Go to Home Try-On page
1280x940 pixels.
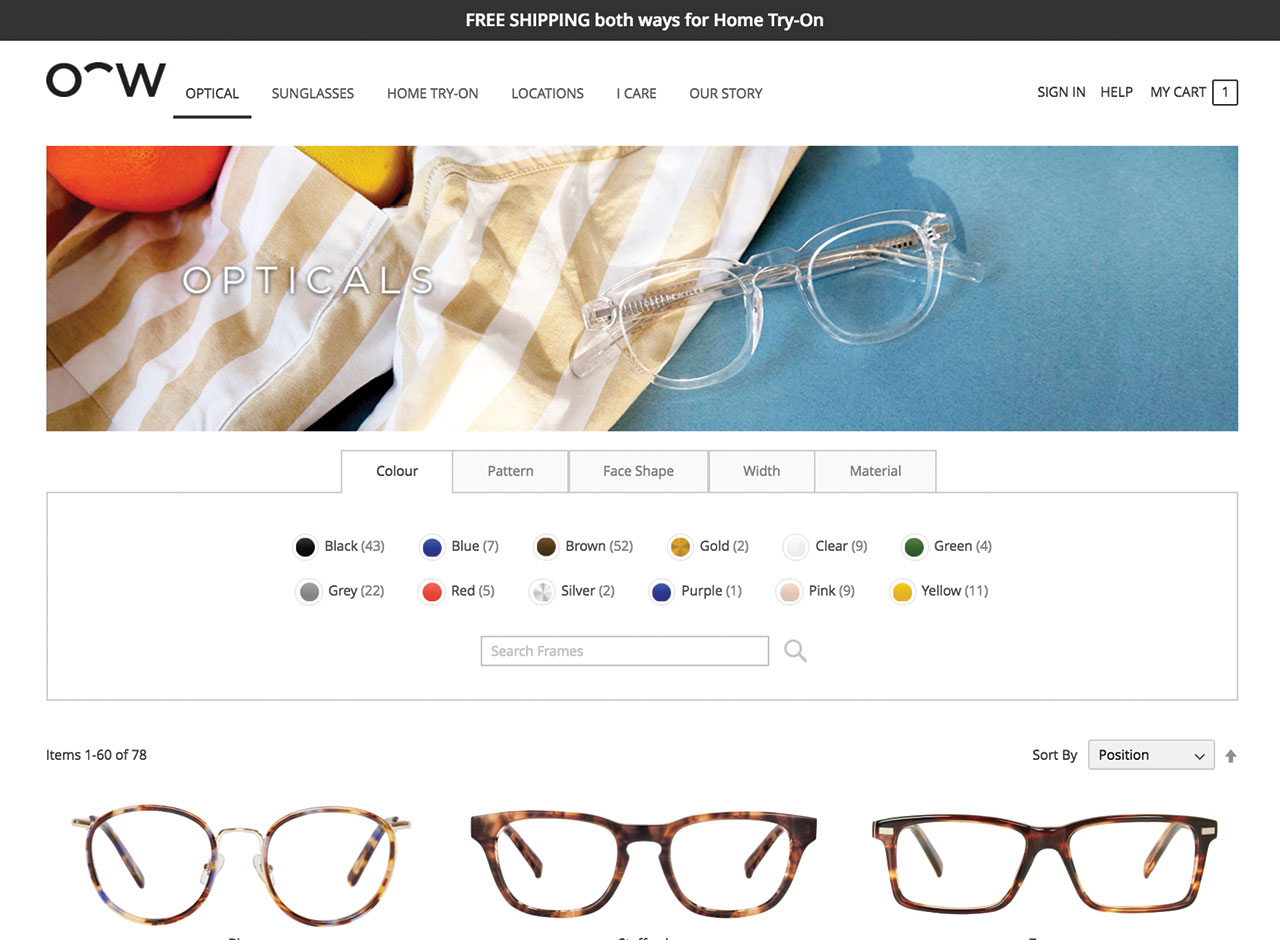433,93
